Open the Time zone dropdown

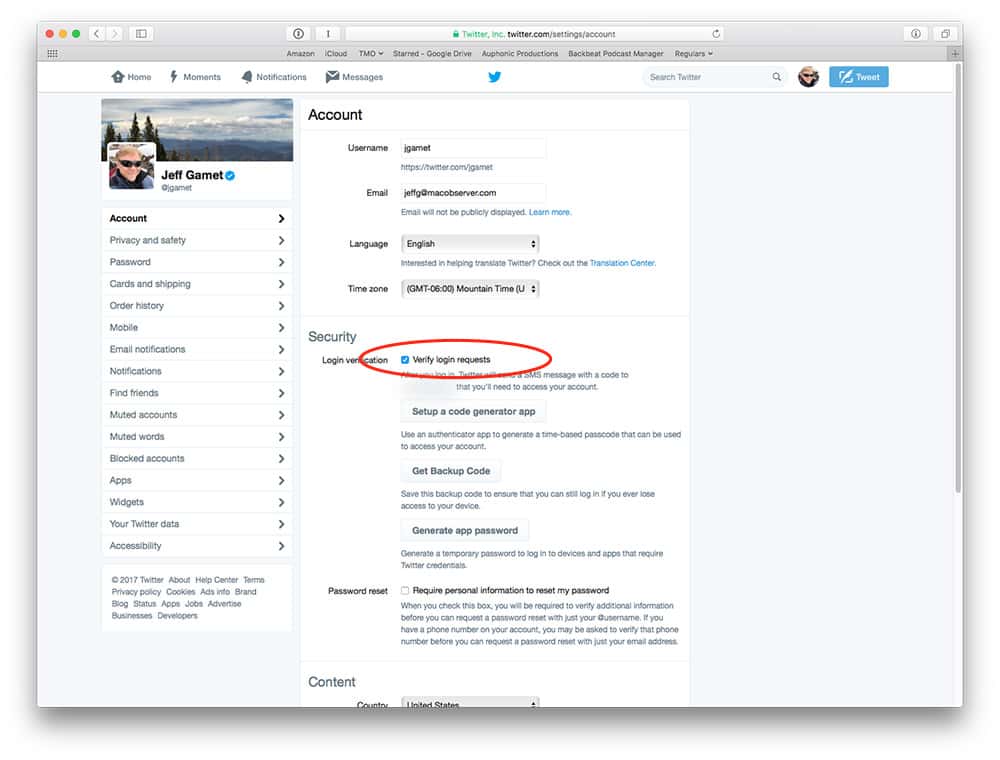pos(470,289)
